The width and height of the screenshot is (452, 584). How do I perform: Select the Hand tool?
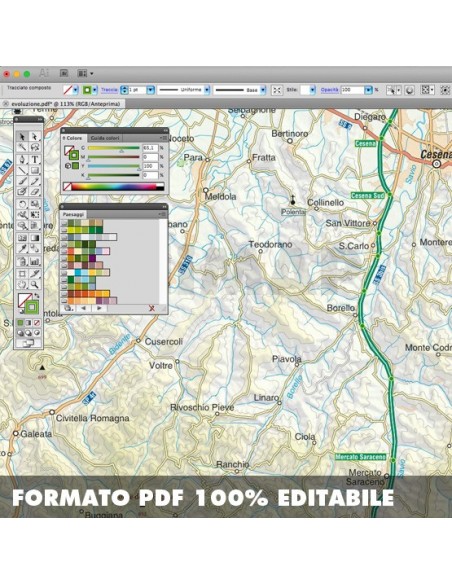[22, 285]
